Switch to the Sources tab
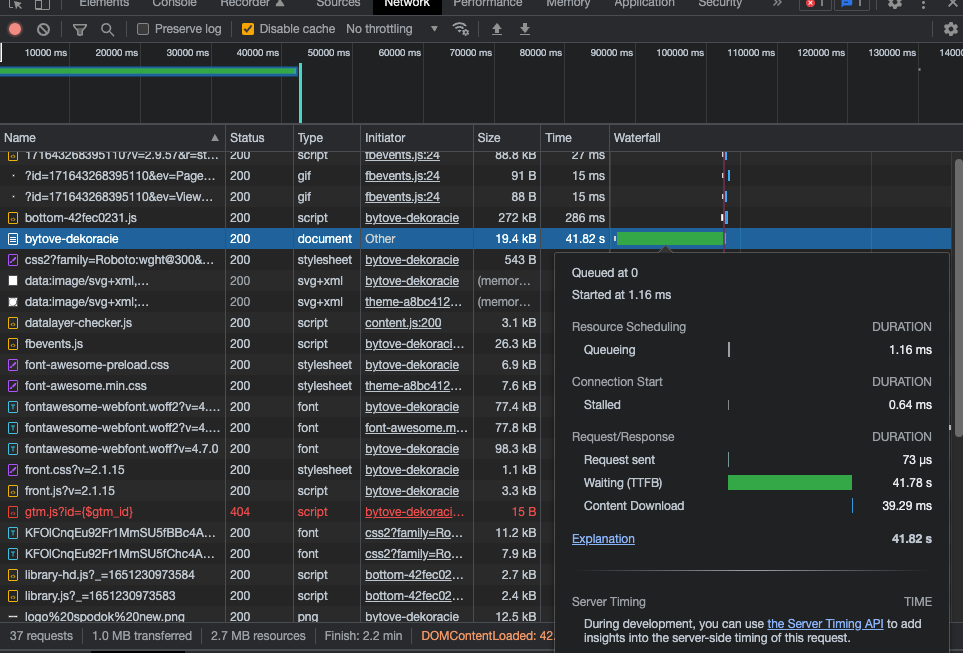 click(x=338, y=4)
